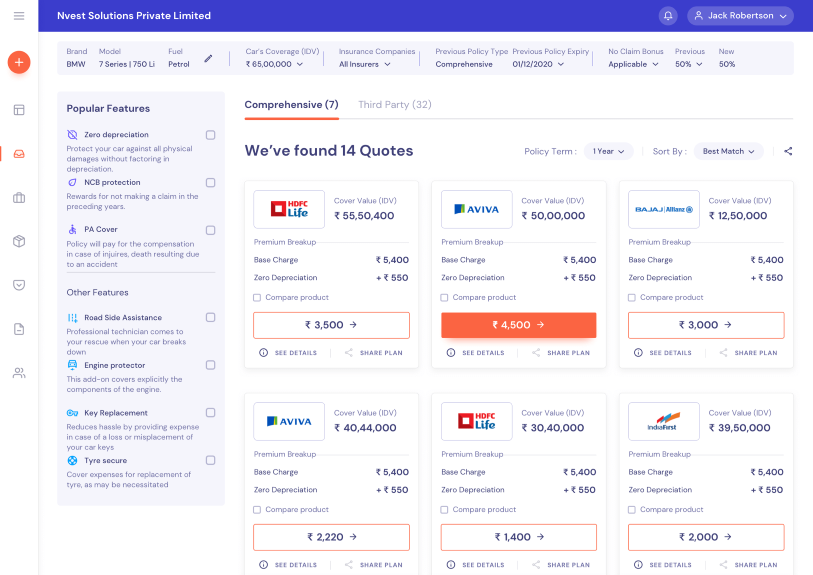Open Policy Term 1 Year dropdown
813x575 pixels.
coord(608,151)
